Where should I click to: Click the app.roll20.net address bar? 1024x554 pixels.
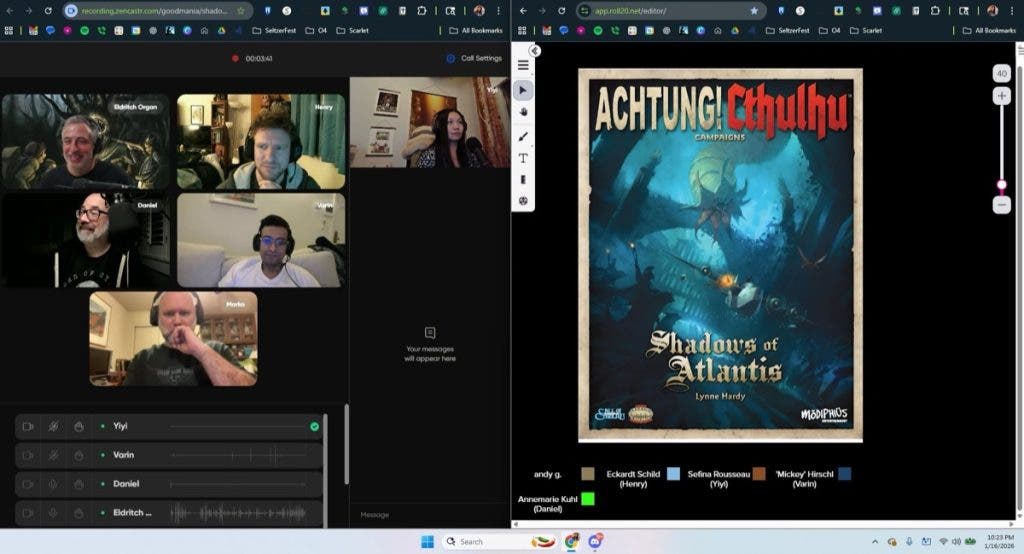pyautogui.click(x=671, y=10)
